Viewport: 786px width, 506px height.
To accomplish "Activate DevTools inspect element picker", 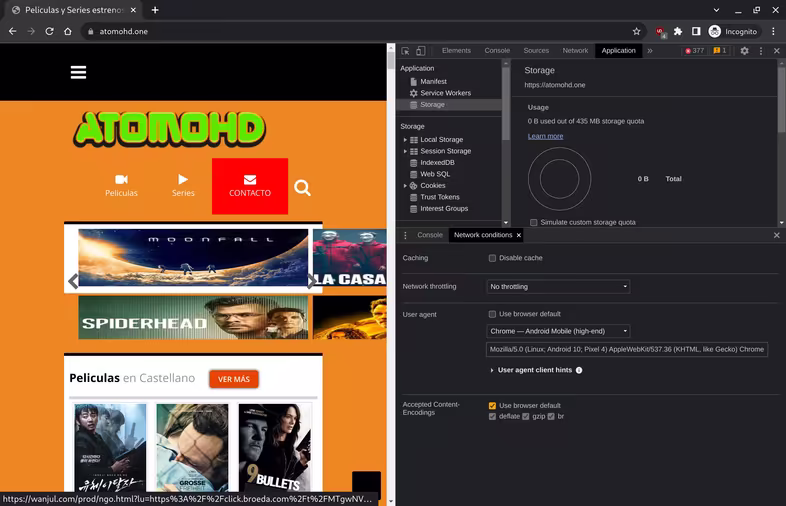I will point(406,51).
